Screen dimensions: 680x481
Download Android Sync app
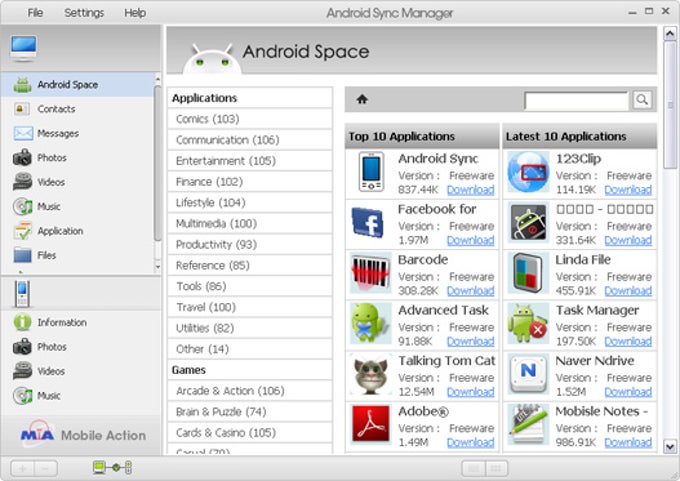(471, 190)
